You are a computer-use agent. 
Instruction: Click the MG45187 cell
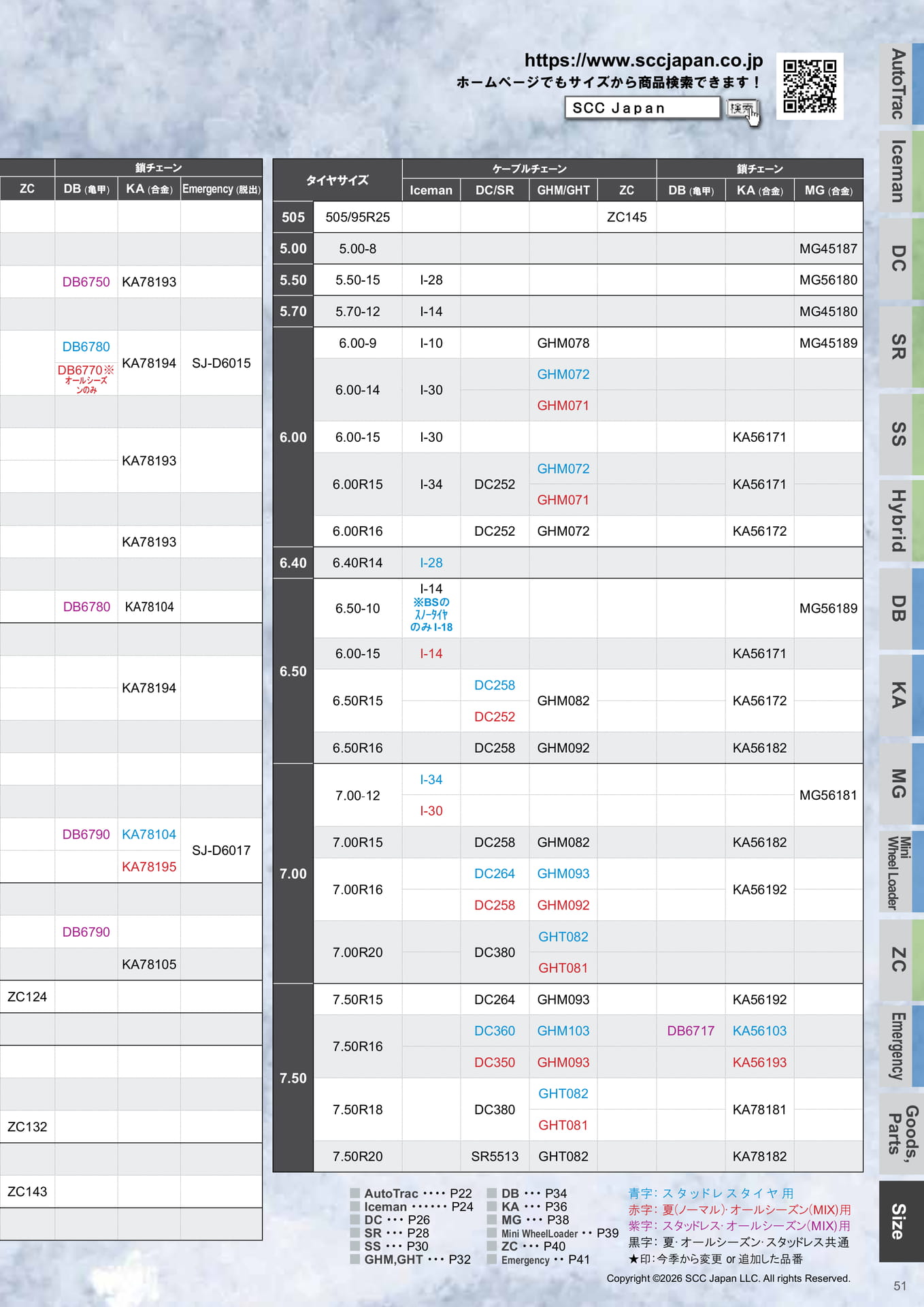(x=828, y=248)
